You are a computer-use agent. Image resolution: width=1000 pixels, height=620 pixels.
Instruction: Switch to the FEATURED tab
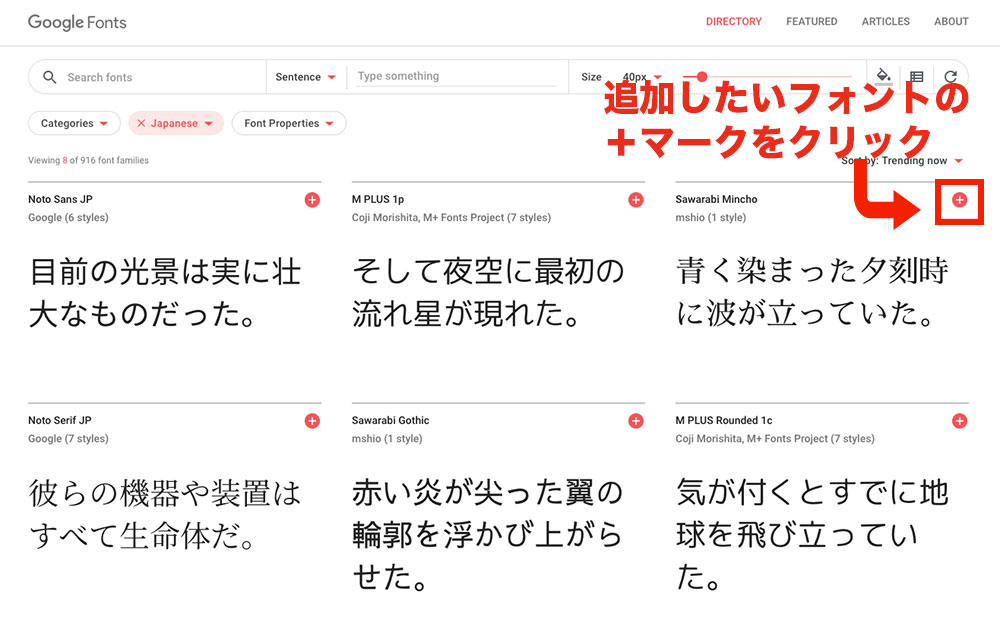(x=811, y=21)
